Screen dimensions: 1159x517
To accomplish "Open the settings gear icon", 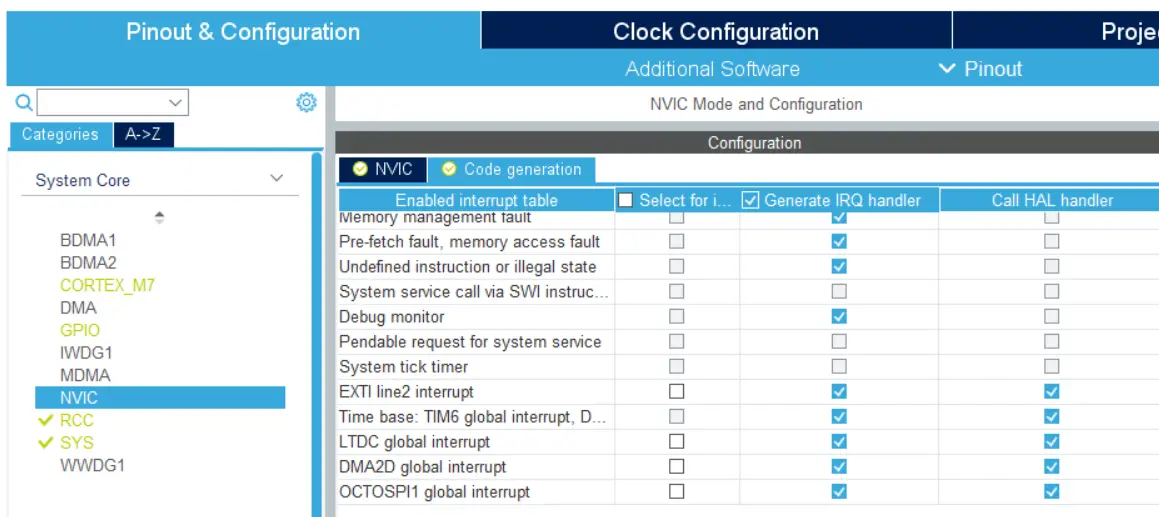I will 306,102.
